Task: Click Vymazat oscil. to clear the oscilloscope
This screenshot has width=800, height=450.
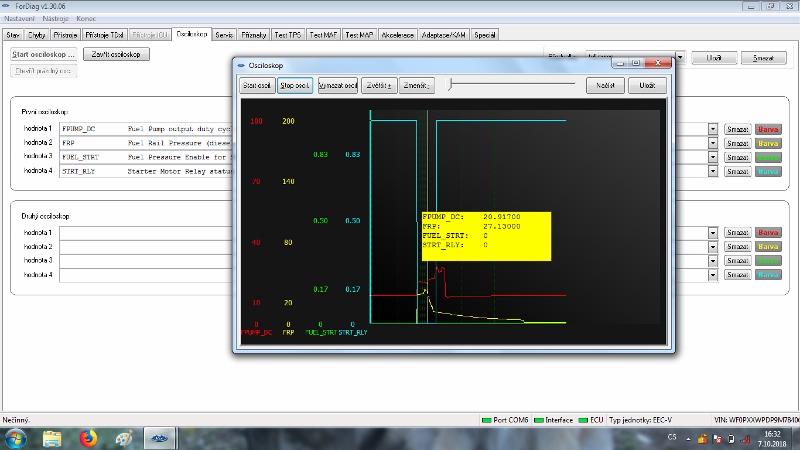Action: [x=338, y=86]
